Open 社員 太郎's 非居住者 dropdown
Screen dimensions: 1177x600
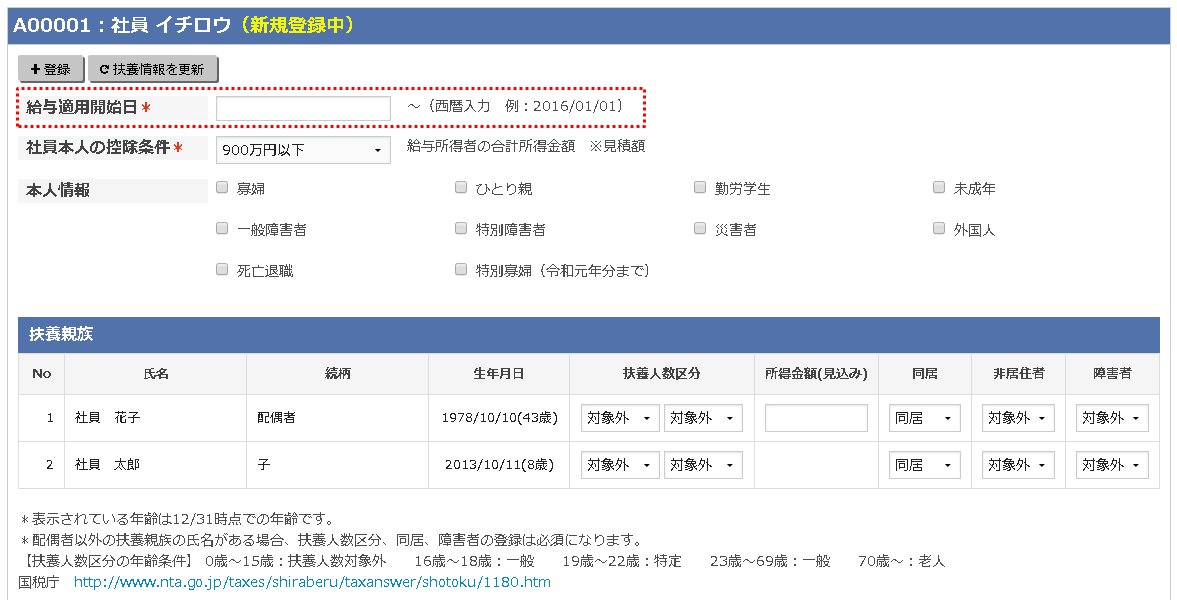point(1017,464)
